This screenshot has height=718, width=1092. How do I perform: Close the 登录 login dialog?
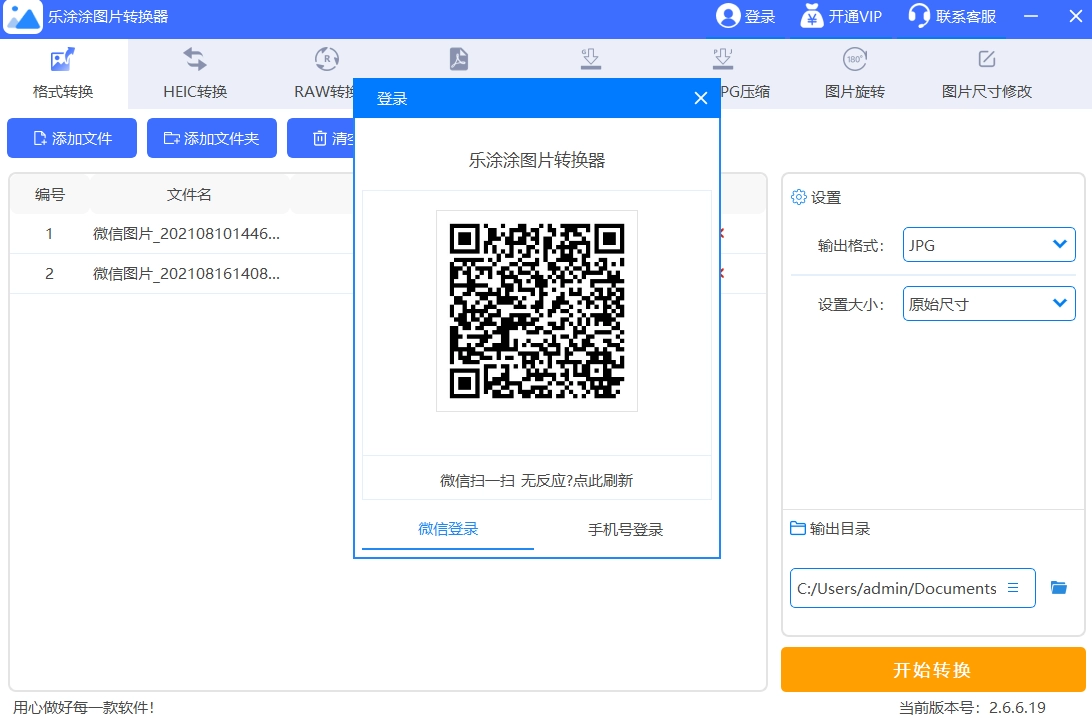(x=701, y=99)
